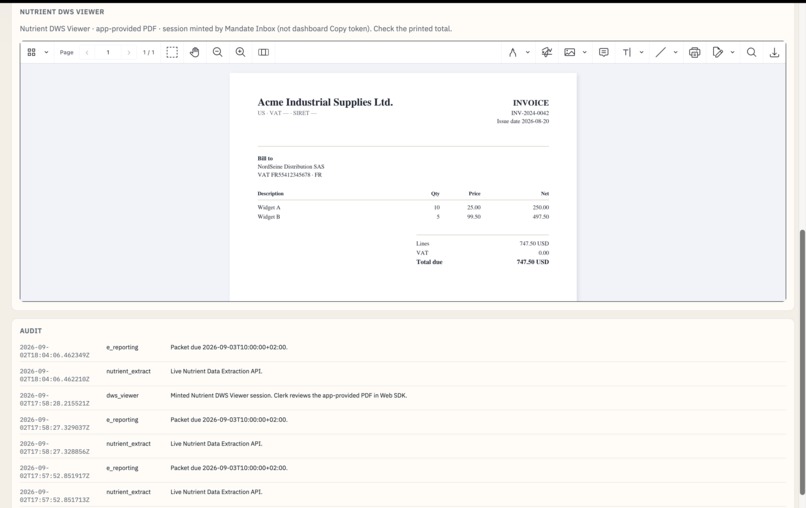
Task: Go to next page arrow
Action: tap(129, 52)
